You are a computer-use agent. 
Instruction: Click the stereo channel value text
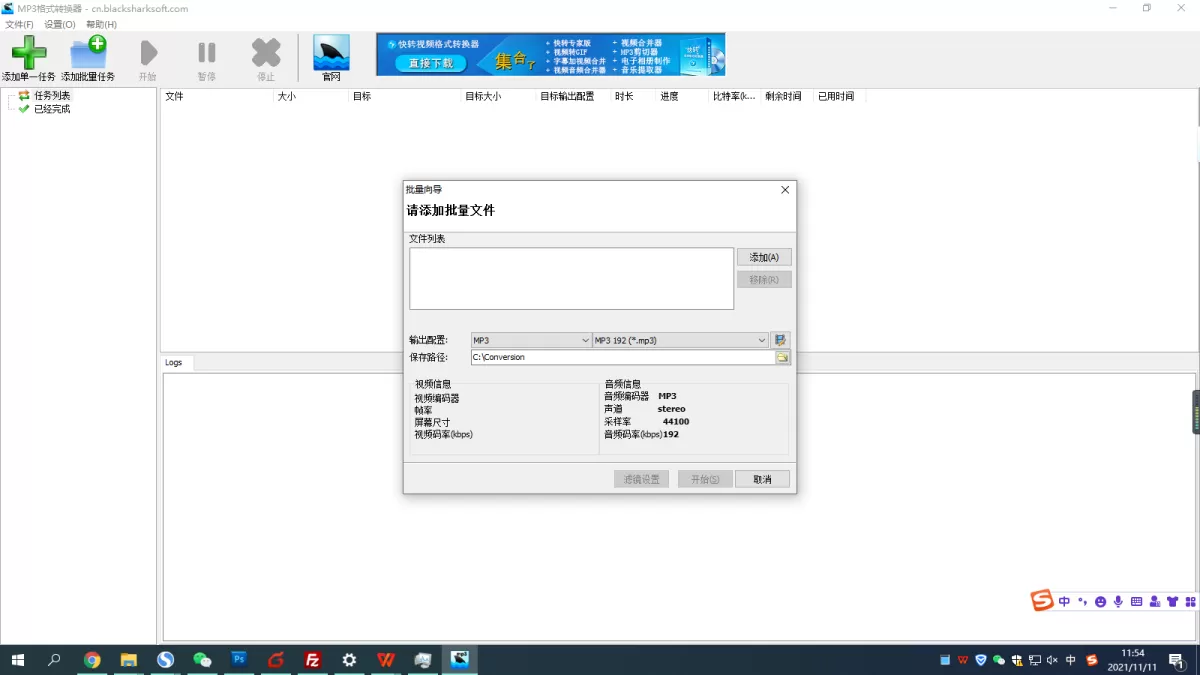[671, 409]
